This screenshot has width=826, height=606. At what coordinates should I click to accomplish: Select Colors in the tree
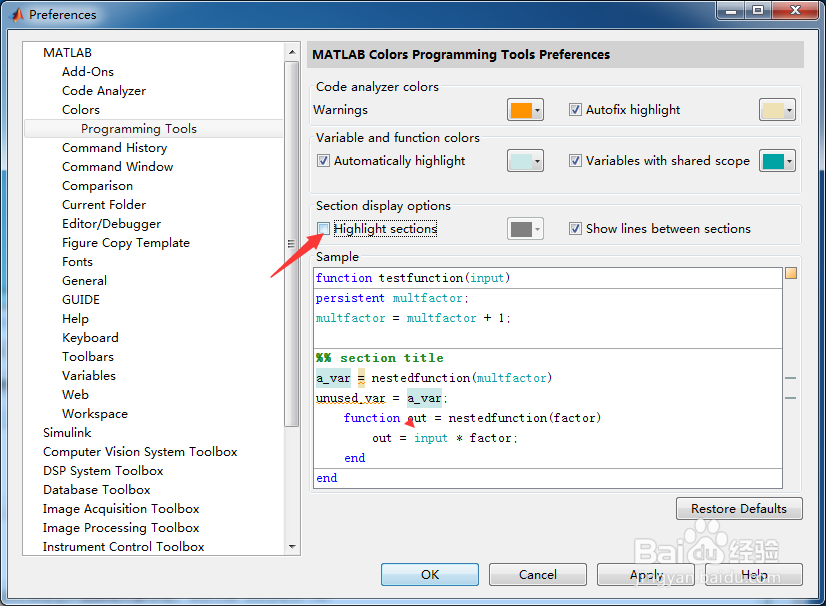coord(81,110)
